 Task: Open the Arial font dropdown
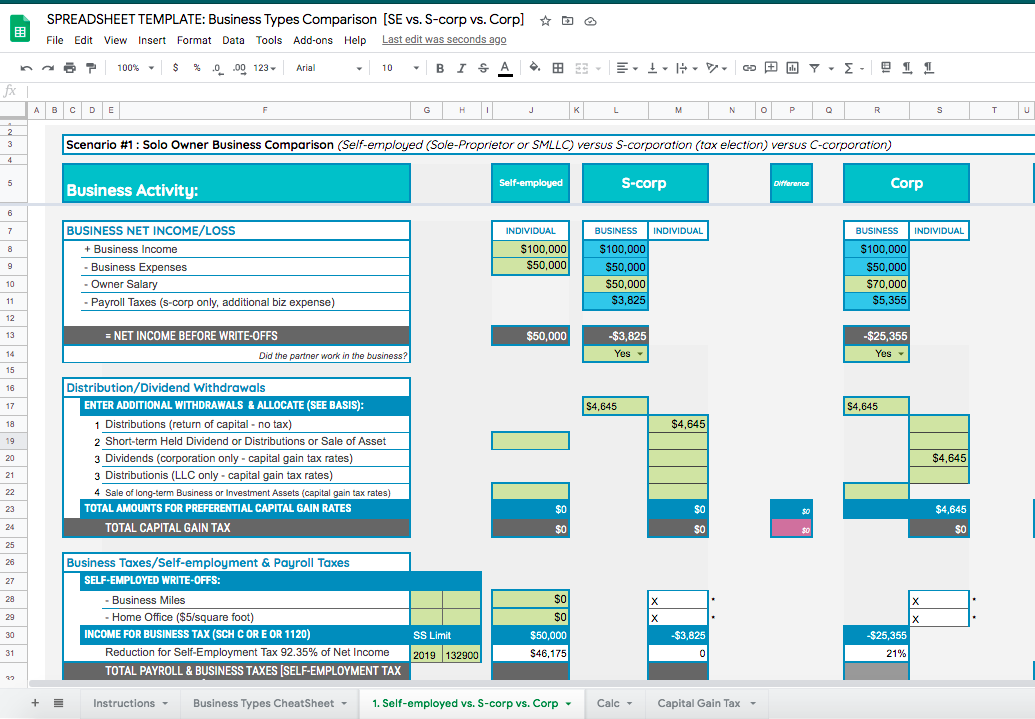pyautogui.click(x=330, y=68)
